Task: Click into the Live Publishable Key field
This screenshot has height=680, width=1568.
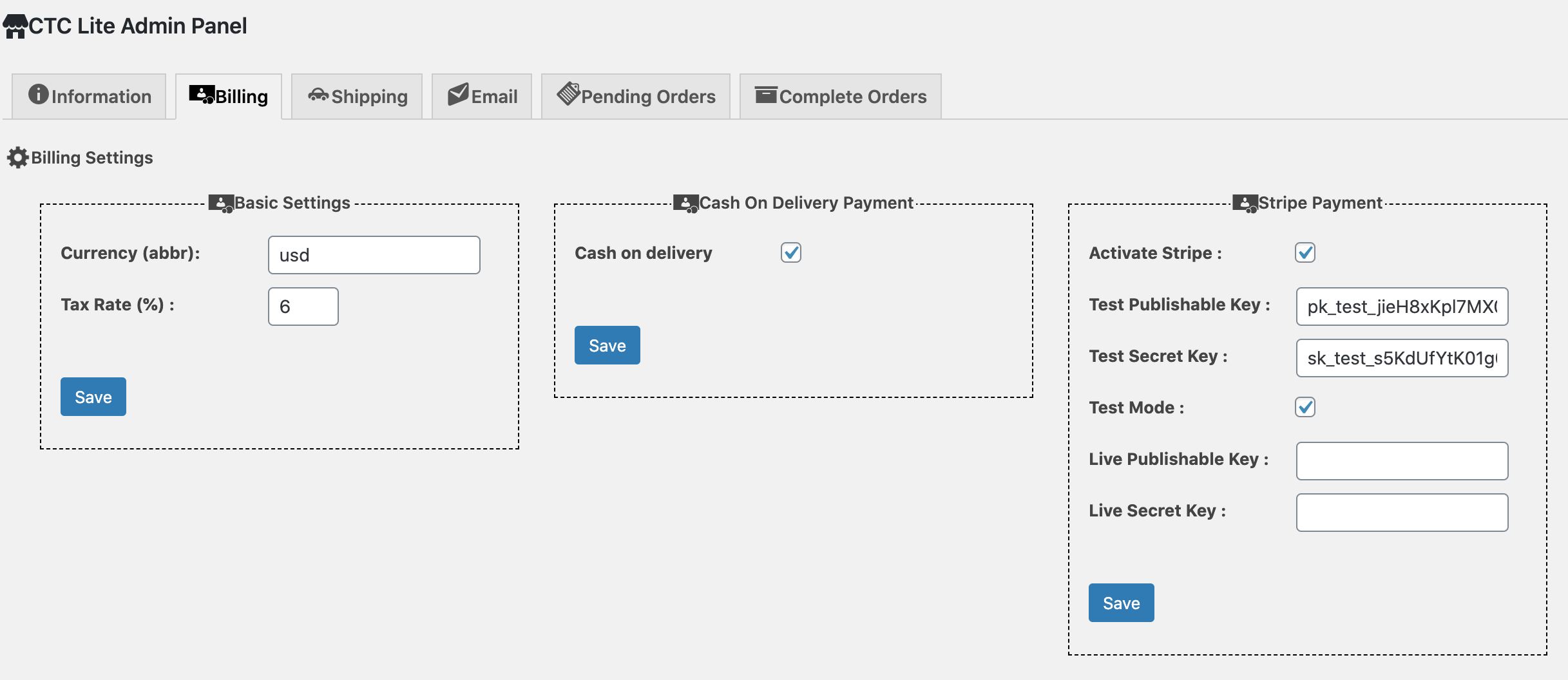Action: pyautogui.click(x=1402, y=461)
